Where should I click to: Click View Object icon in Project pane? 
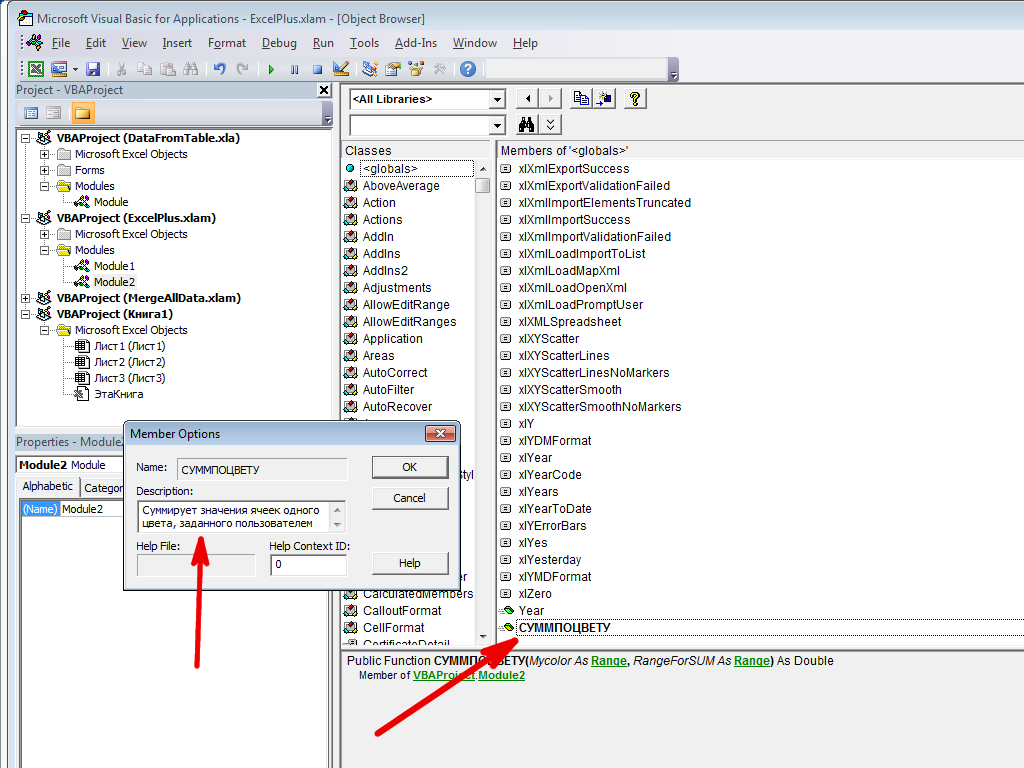54,113
